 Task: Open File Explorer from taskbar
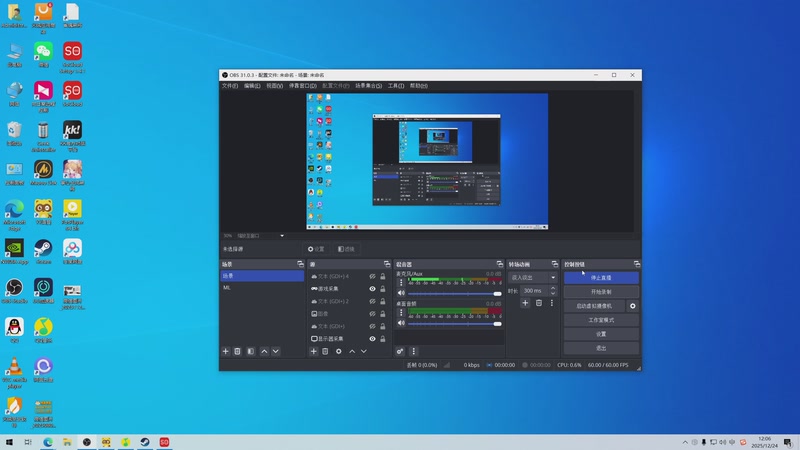click(67, 442)
